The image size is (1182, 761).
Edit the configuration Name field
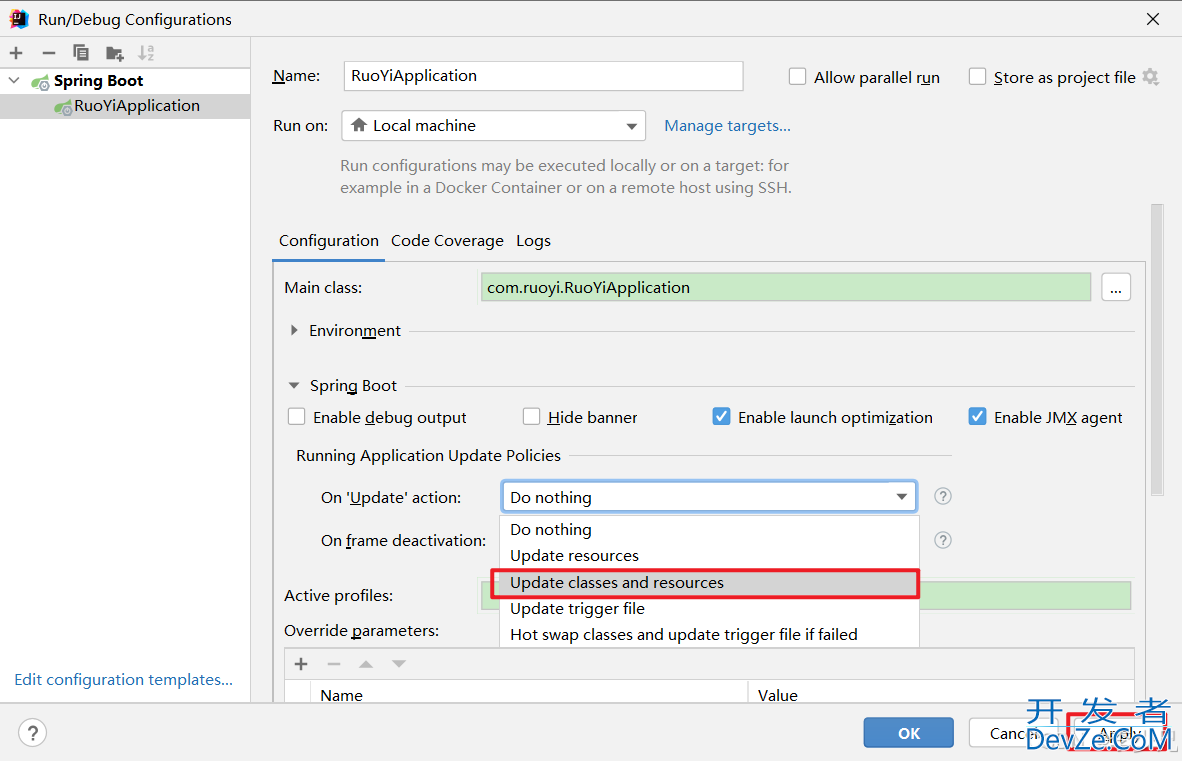coord(544,76)
